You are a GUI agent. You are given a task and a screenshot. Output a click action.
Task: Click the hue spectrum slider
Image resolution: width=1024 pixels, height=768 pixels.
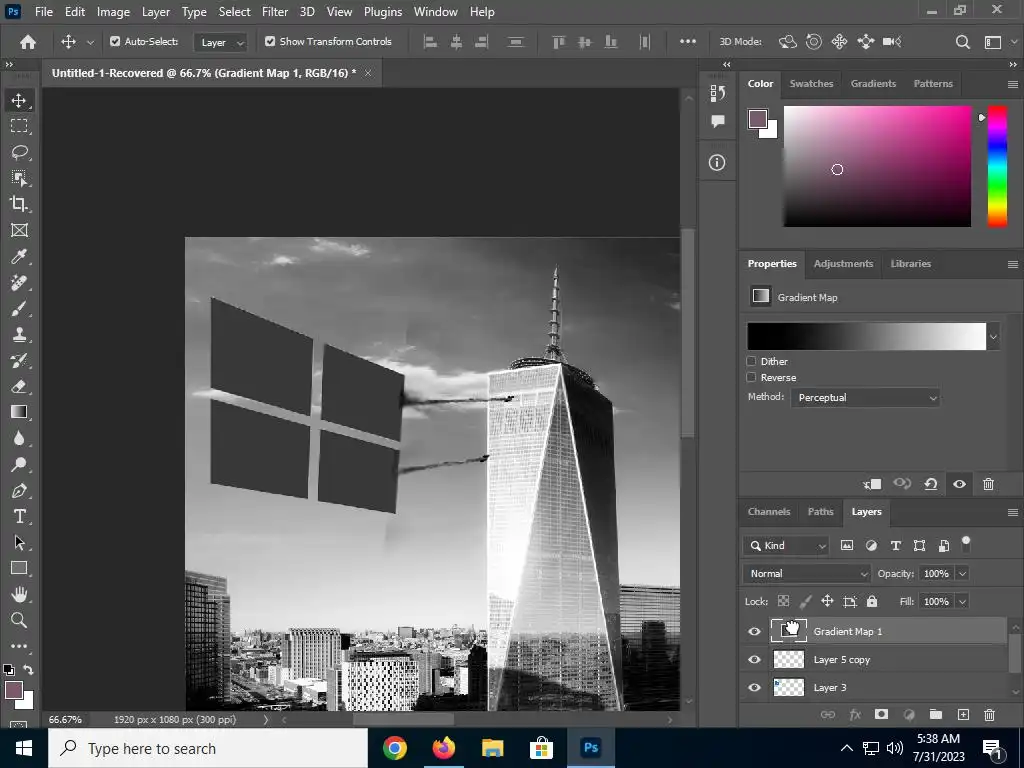click(997, 166)
